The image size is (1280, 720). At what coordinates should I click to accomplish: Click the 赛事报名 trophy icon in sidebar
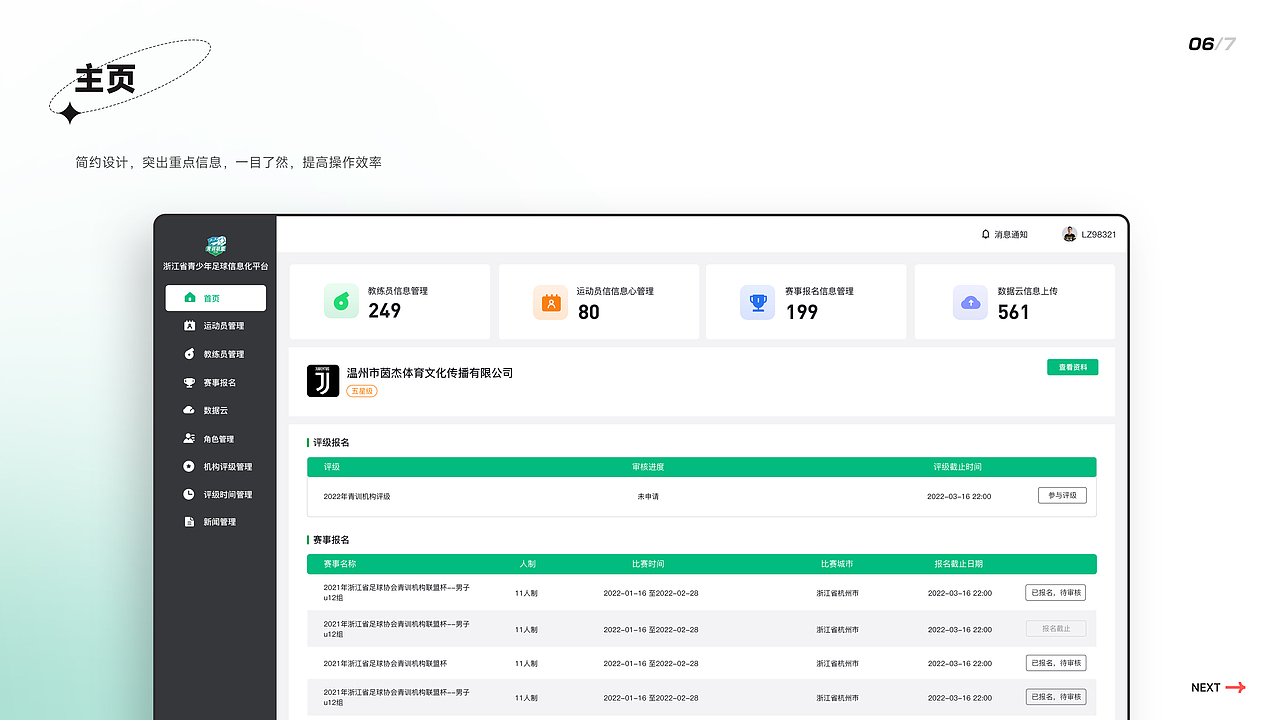(190, 382)
